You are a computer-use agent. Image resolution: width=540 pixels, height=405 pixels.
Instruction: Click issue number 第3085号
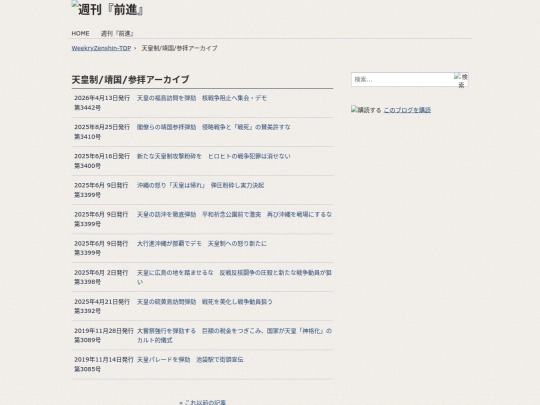click(87, 369)
